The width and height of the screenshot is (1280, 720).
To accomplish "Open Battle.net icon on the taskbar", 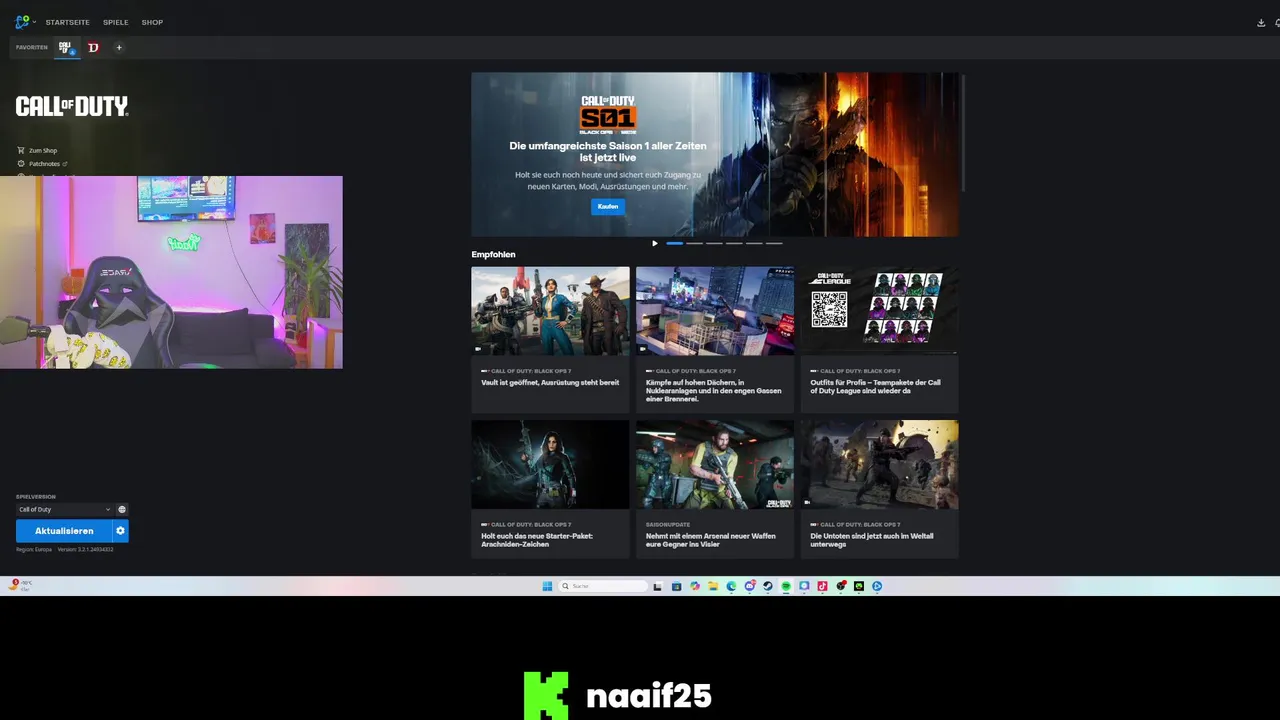I will point(877,586).
